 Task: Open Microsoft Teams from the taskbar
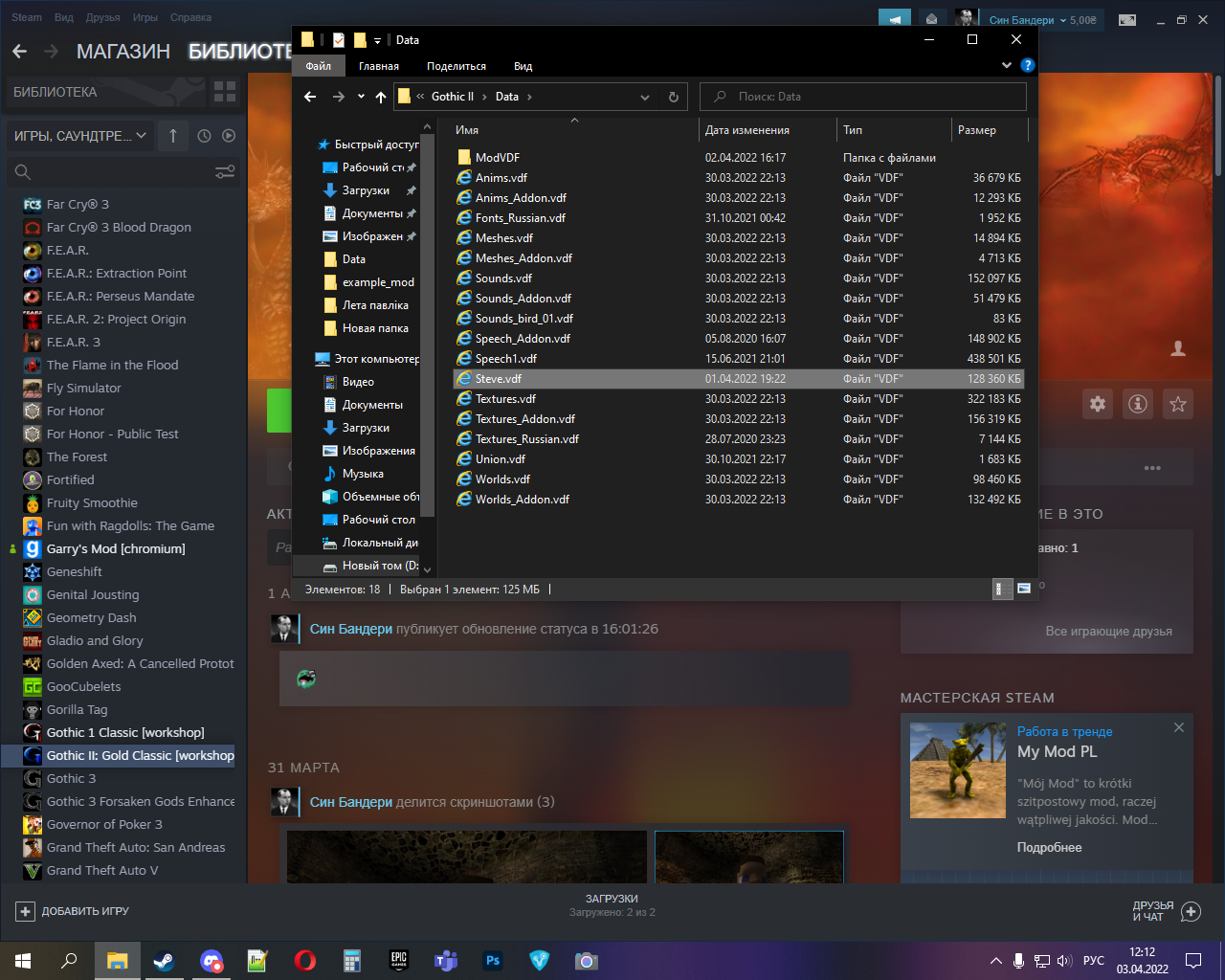coord(446,961)
